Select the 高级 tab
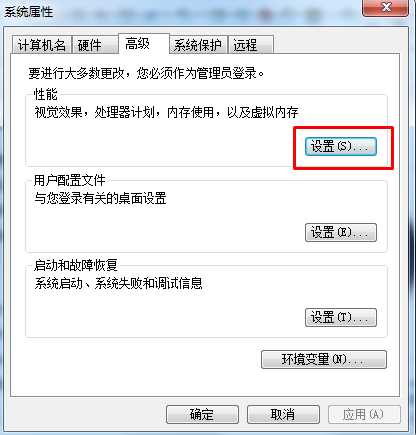Screen dimensions: 416x435 click(x=144, y=43)
